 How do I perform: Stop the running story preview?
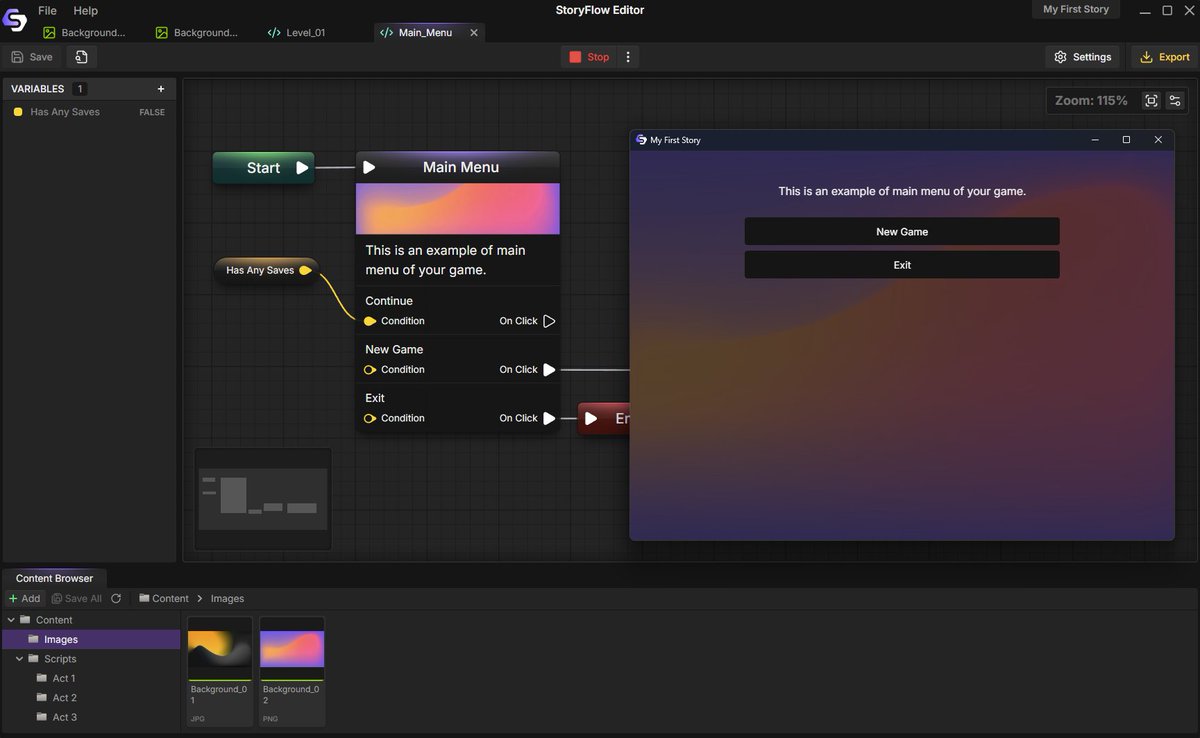pyautogui.click(x=589, y=57)
